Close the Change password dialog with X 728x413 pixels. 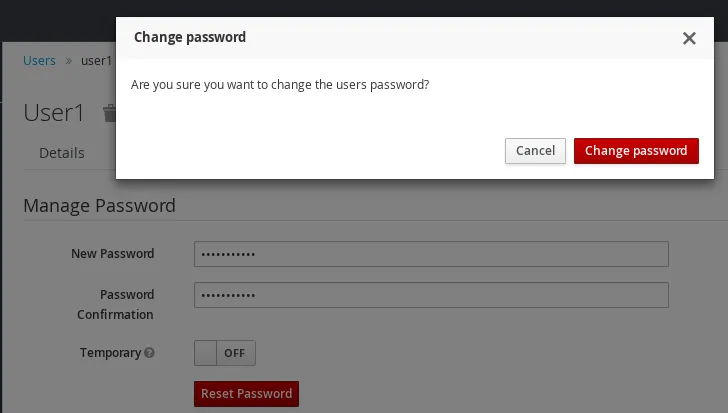coord(689,38)
